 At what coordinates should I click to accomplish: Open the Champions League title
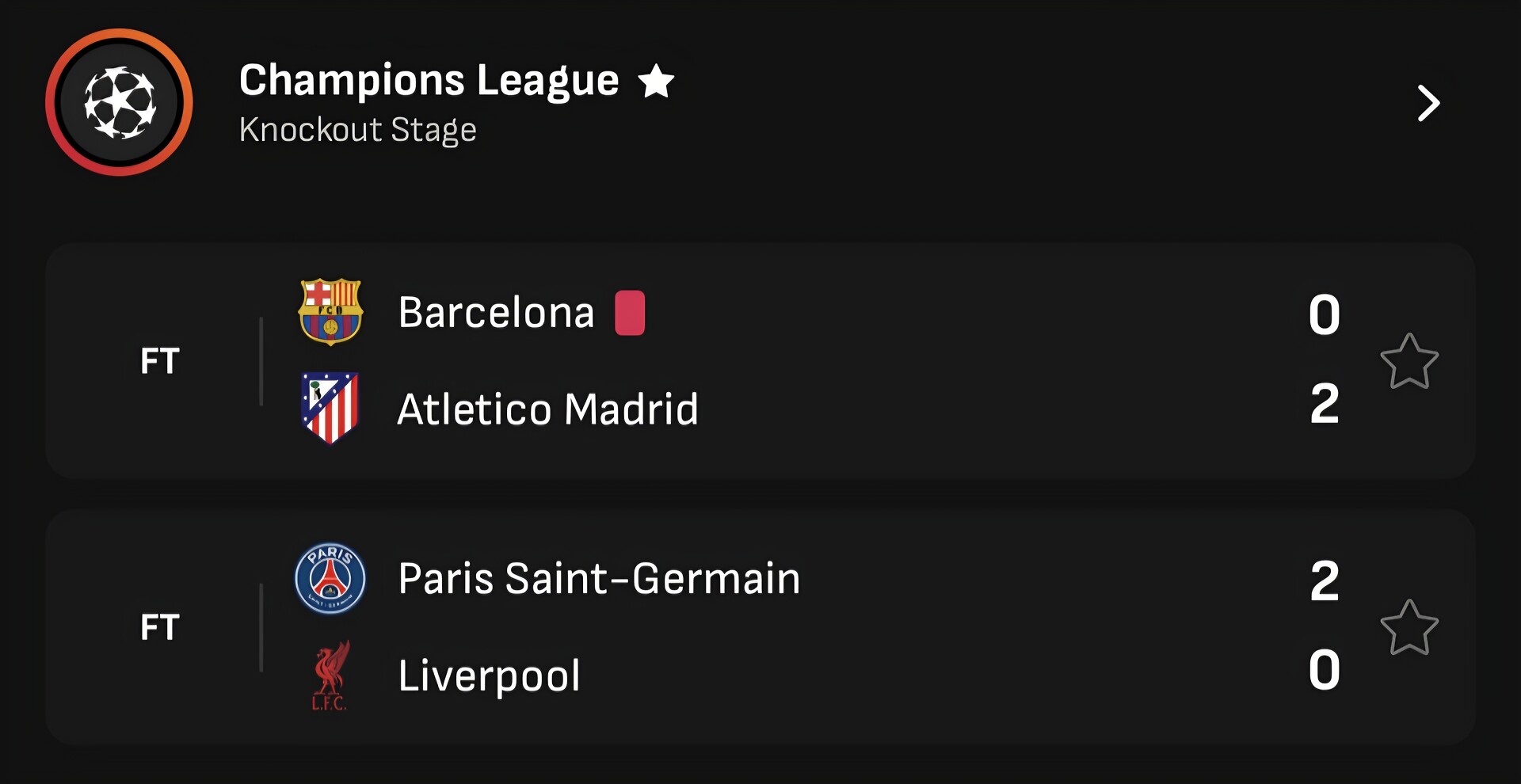click(x=429, y=81)
